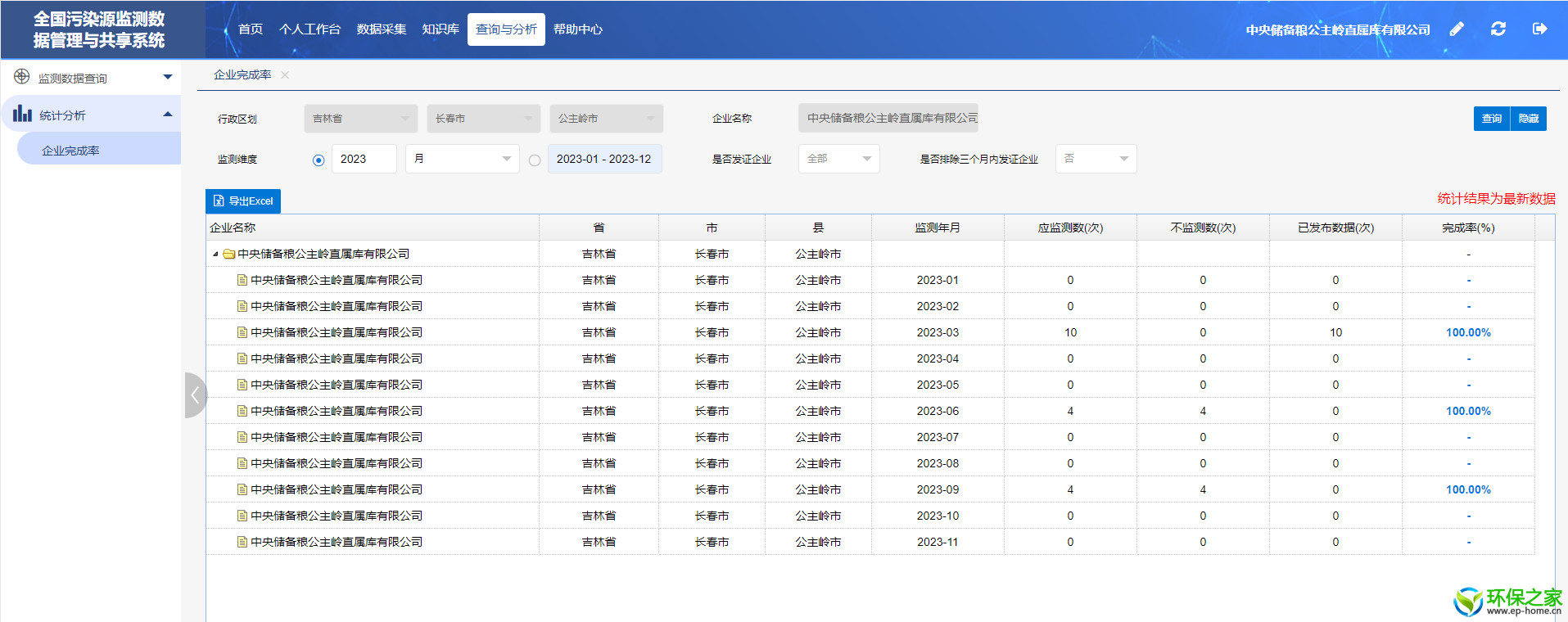Viewport: 1568px width, 622px height.
Task: Collapse the sidebar with the left arrow handle
Action: pos(195,395)
